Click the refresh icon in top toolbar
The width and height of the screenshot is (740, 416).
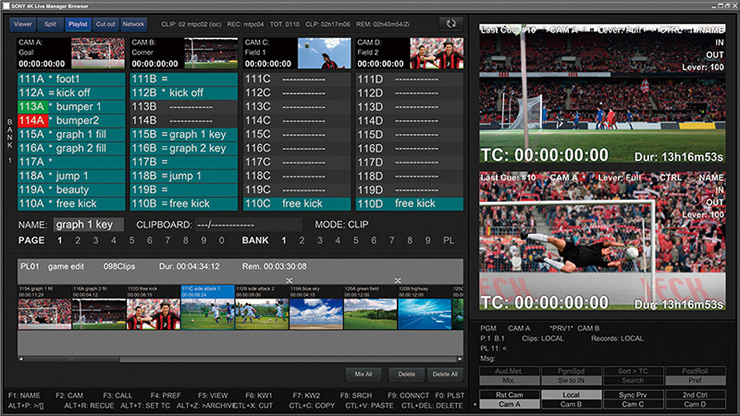point(448,22)
